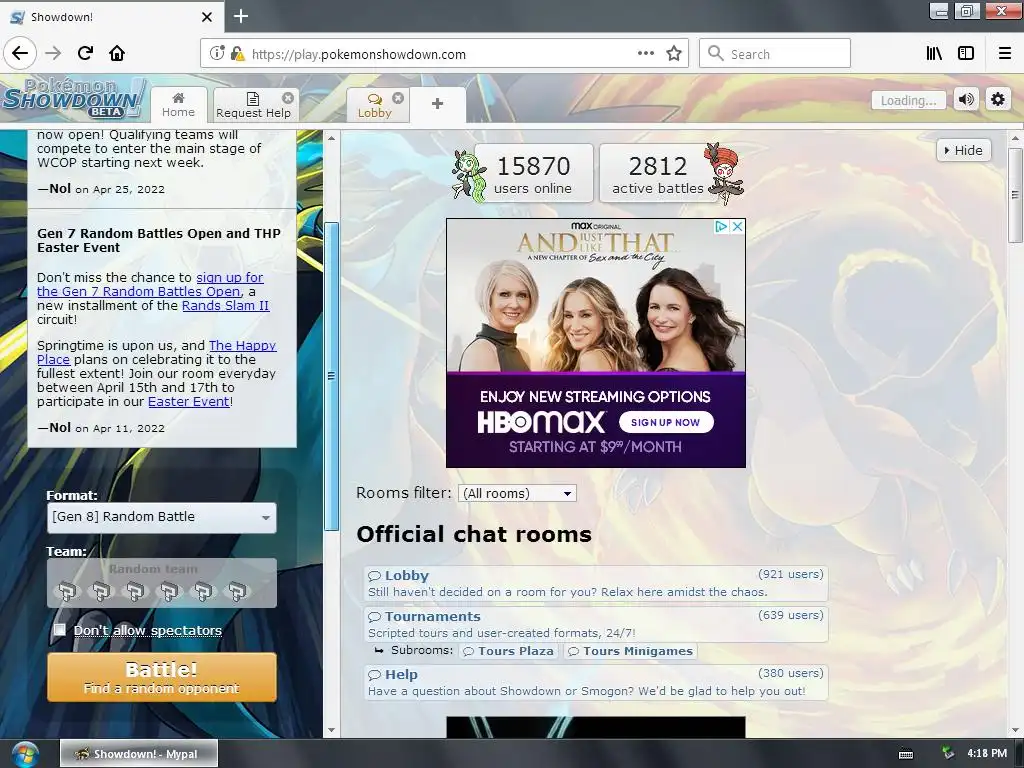Toggle the browser sidebar icon

tap(966, 54)
